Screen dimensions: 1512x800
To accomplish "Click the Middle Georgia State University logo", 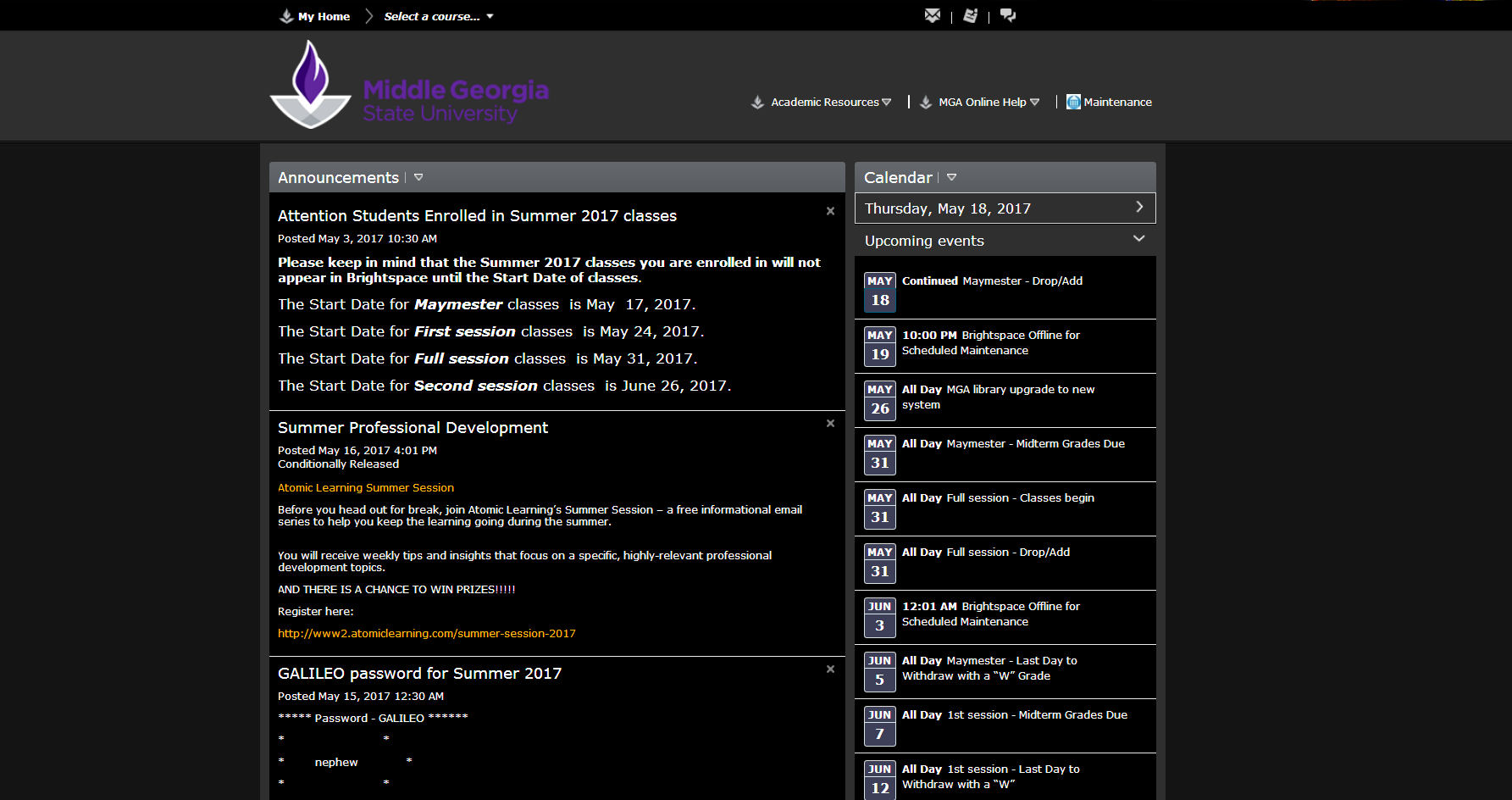I will click(409, 86).
